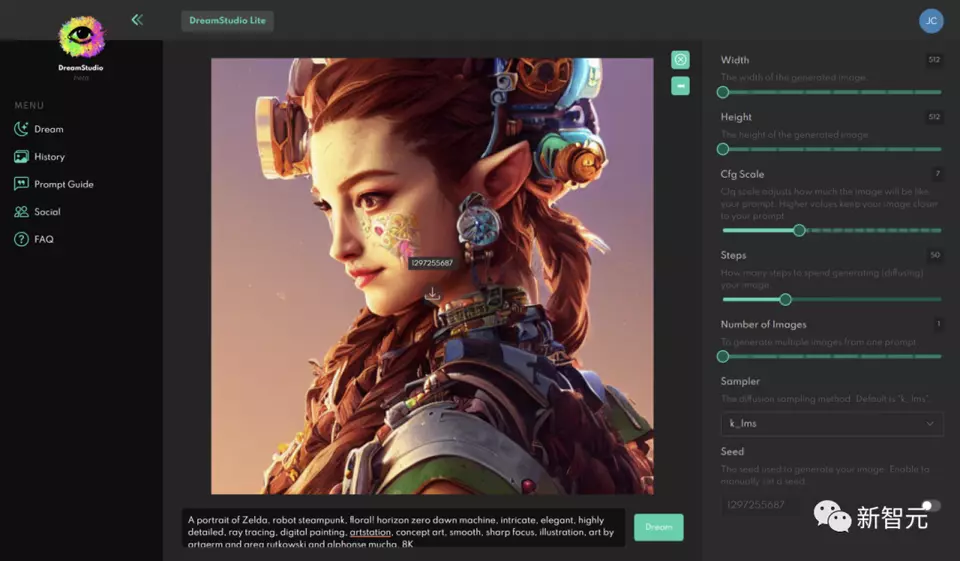Select the DreamStudio Lite tab
The height and width of the screenshot is (561, 960).
pos(227,20)
